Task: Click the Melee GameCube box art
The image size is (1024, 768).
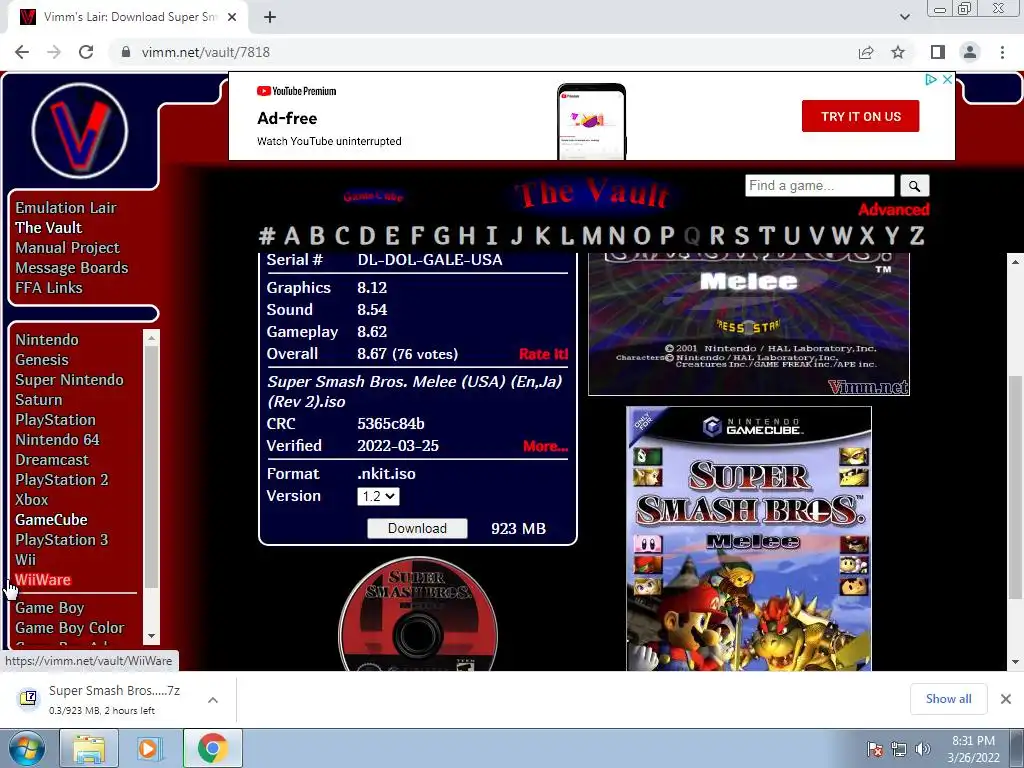Action: click(748, 539)
